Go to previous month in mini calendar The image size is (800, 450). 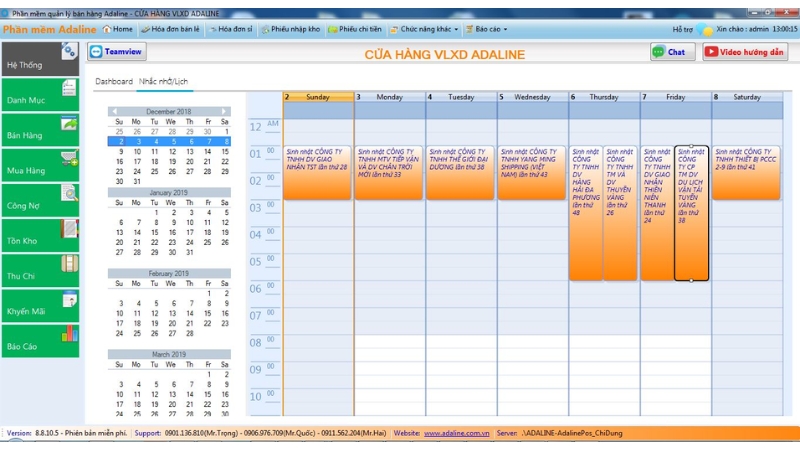click(113, 111)
